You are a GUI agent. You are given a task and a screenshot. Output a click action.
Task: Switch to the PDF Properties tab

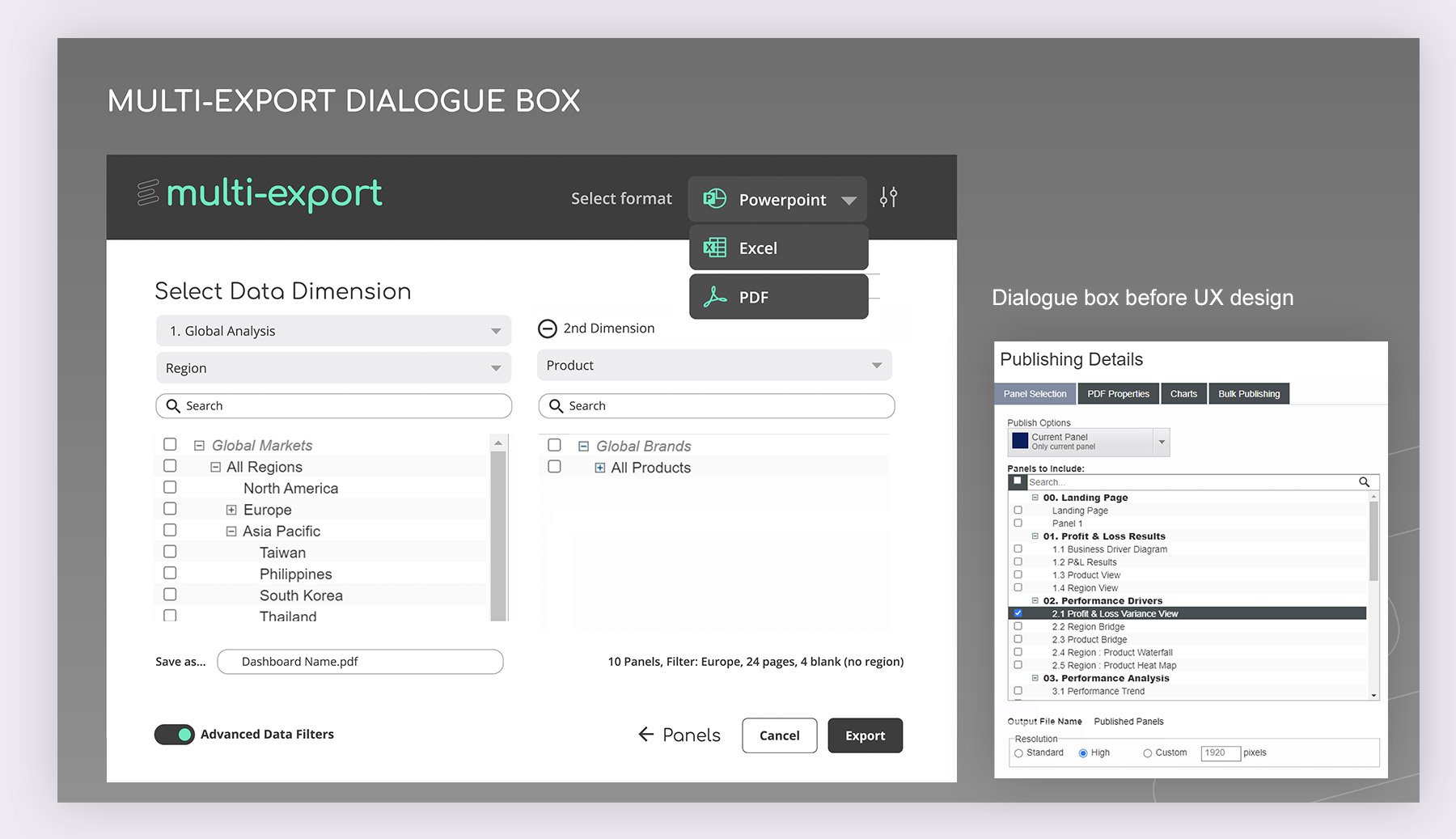point(1118,394)
